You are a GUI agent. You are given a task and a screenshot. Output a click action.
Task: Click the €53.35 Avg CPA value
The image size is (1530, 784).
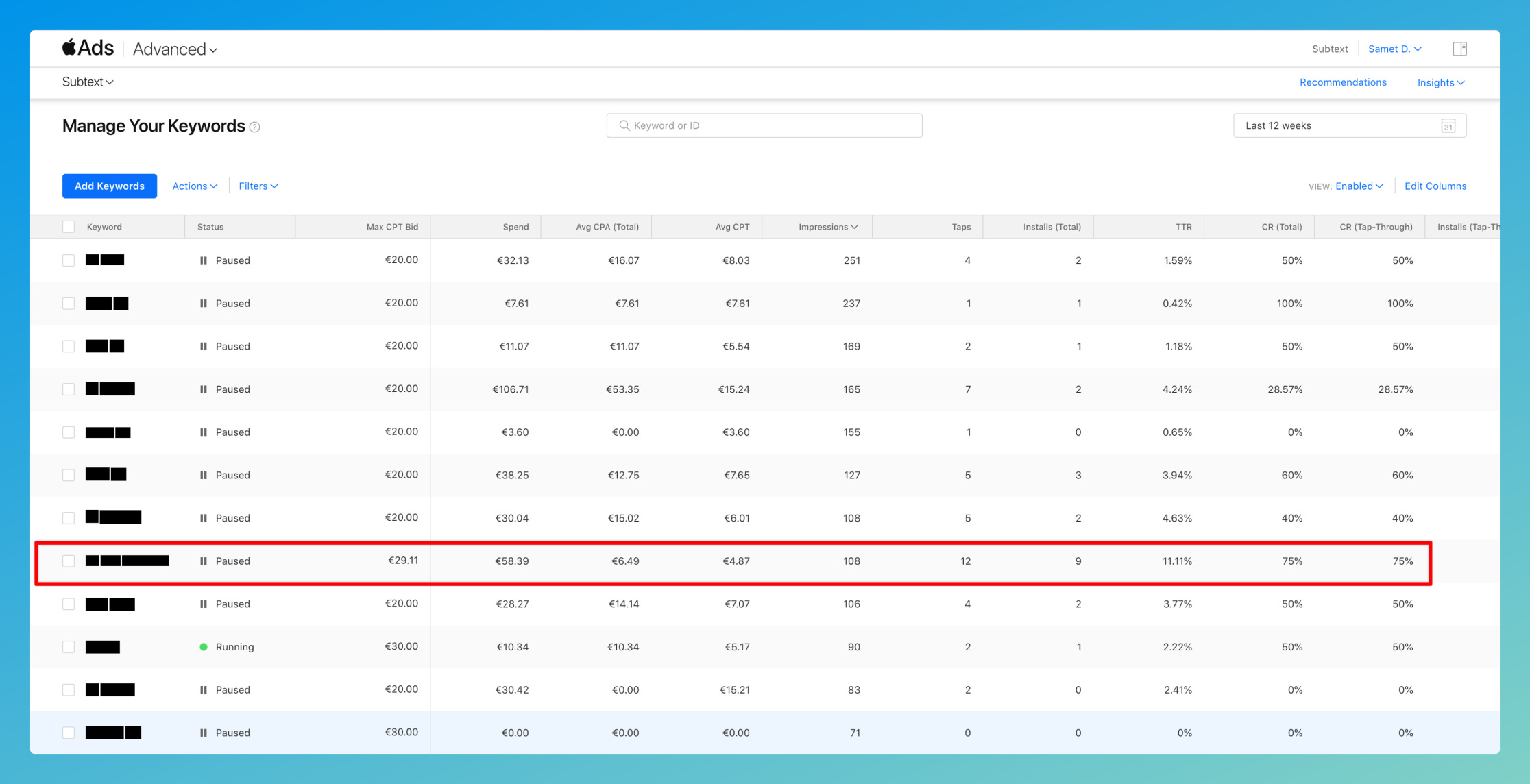622,389
